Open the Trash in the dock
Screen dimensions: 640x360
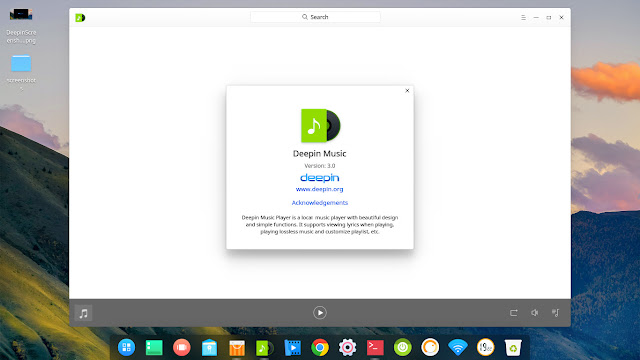[513, 347]
